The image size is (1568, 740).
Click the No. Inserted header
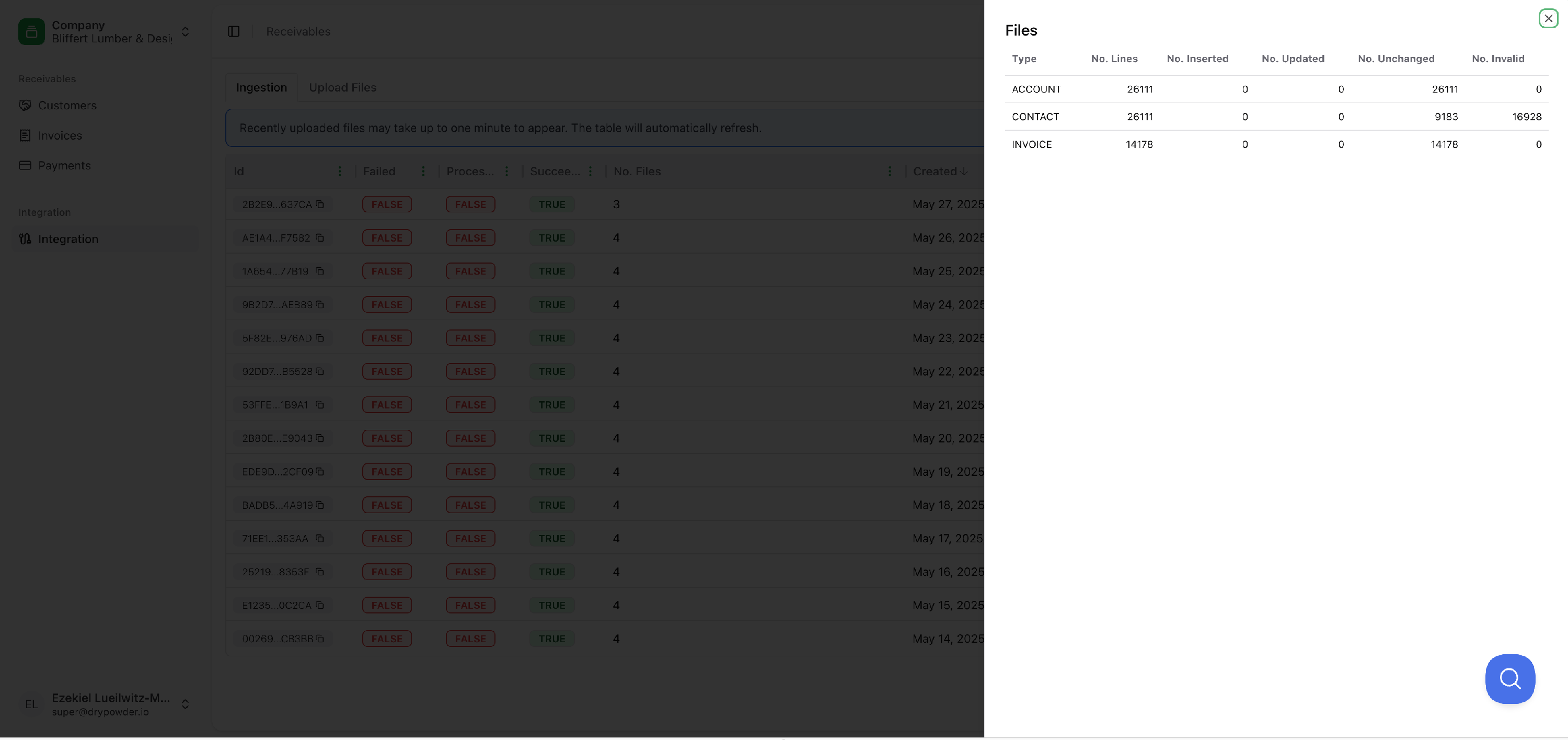tap(1197, 59)
